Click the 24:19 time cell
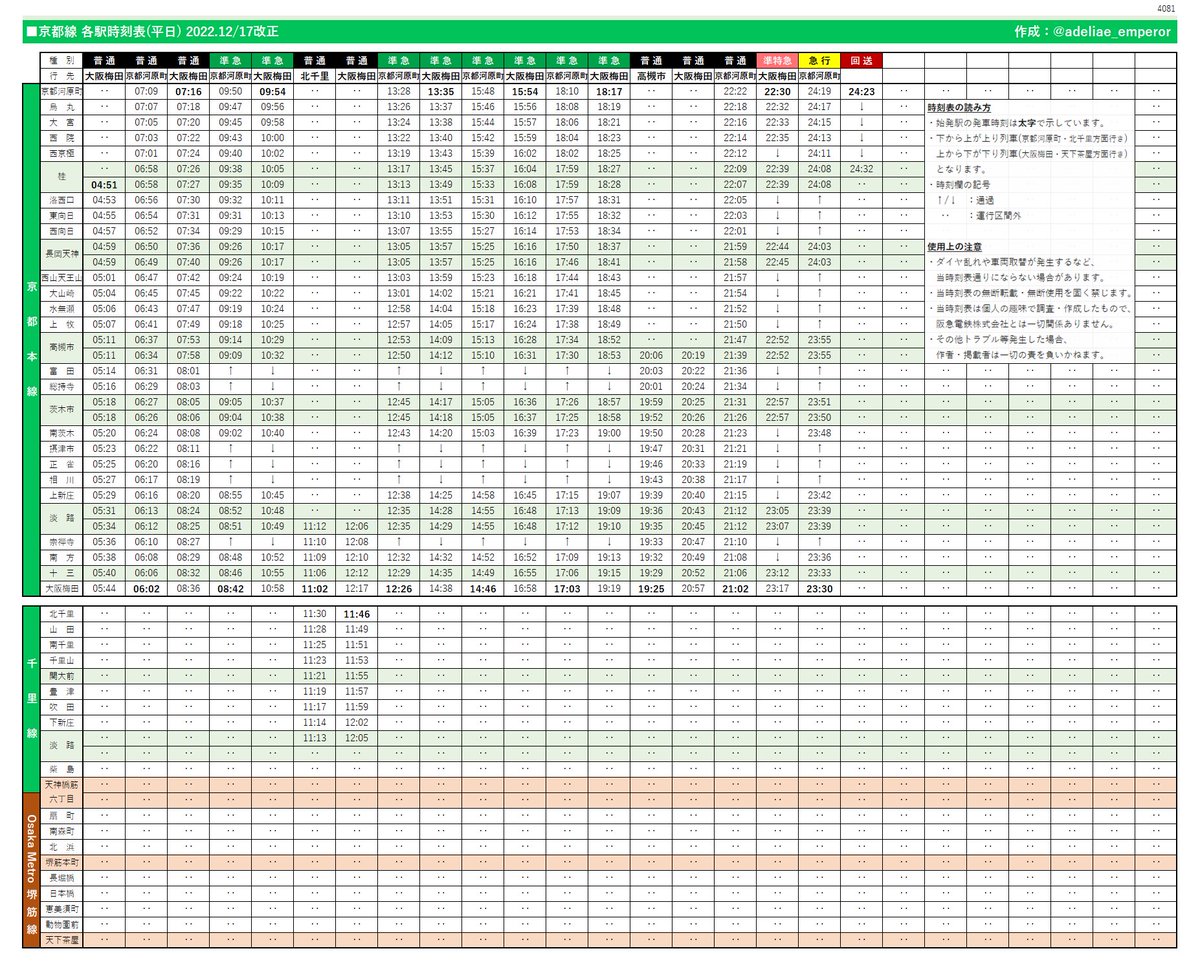Viewport: 1200px width, 964px height. pos(818,91)
